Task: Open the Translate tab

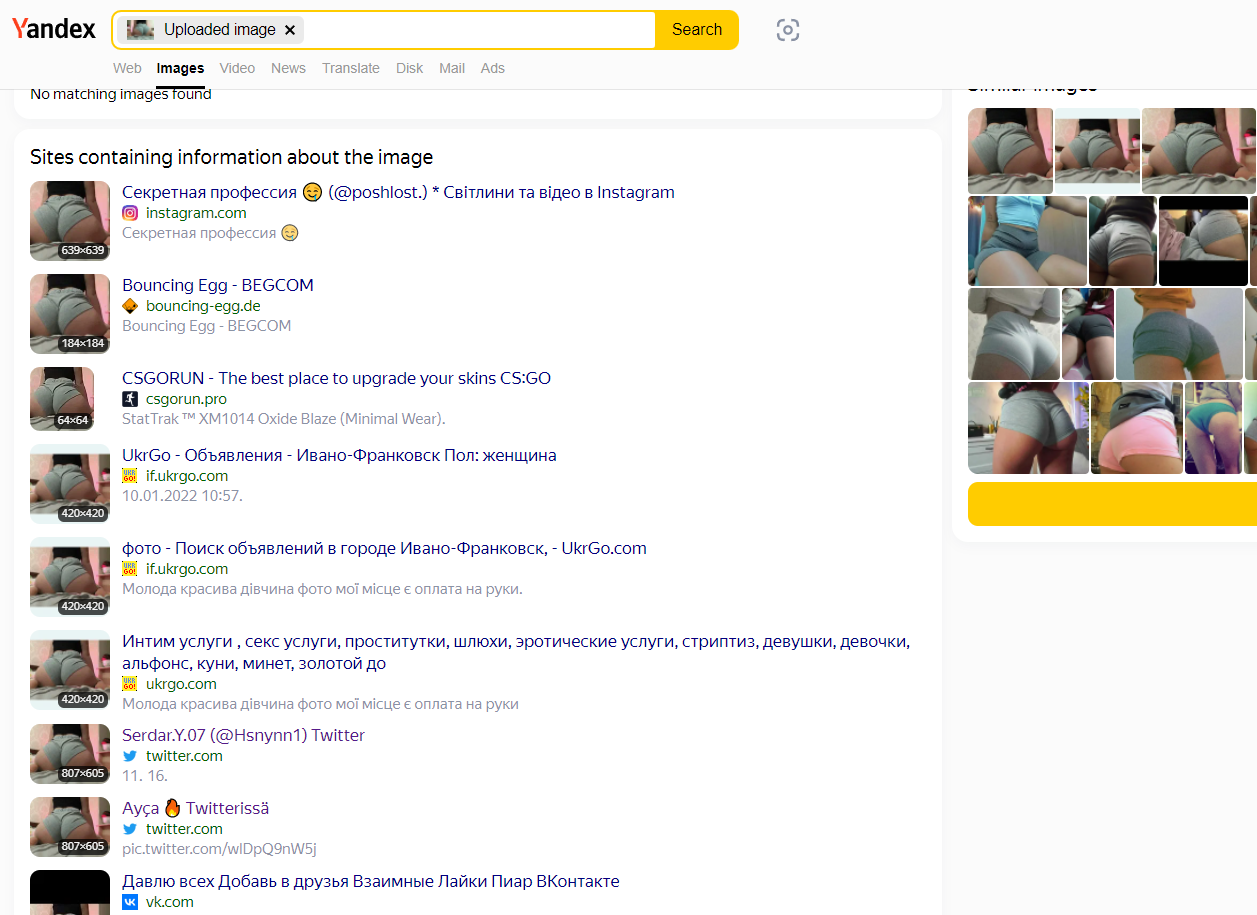Action: click(x=351, y=68)
